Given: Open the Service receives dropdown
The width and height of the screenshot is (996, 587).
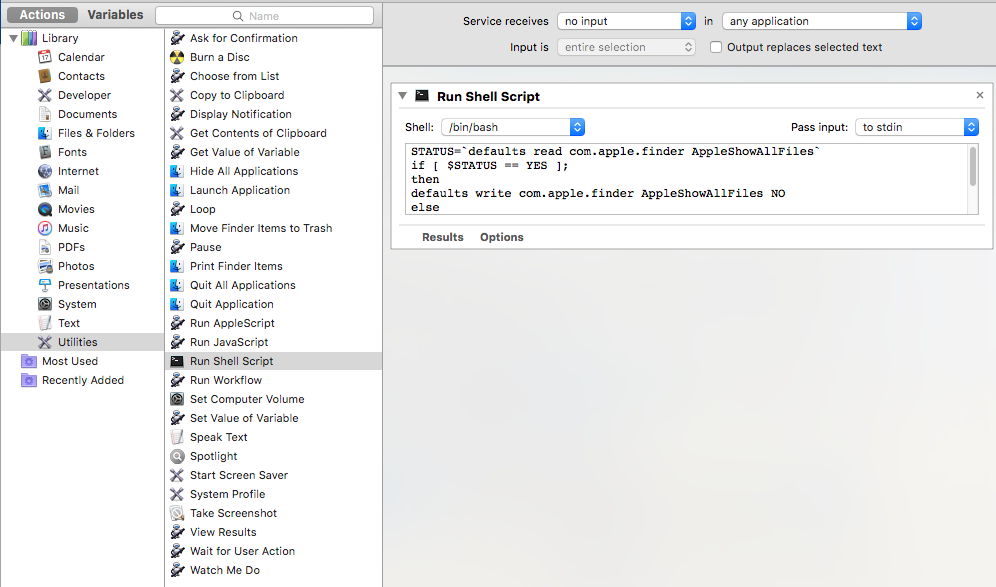Looking at the screenshot, I should point(626,20).
